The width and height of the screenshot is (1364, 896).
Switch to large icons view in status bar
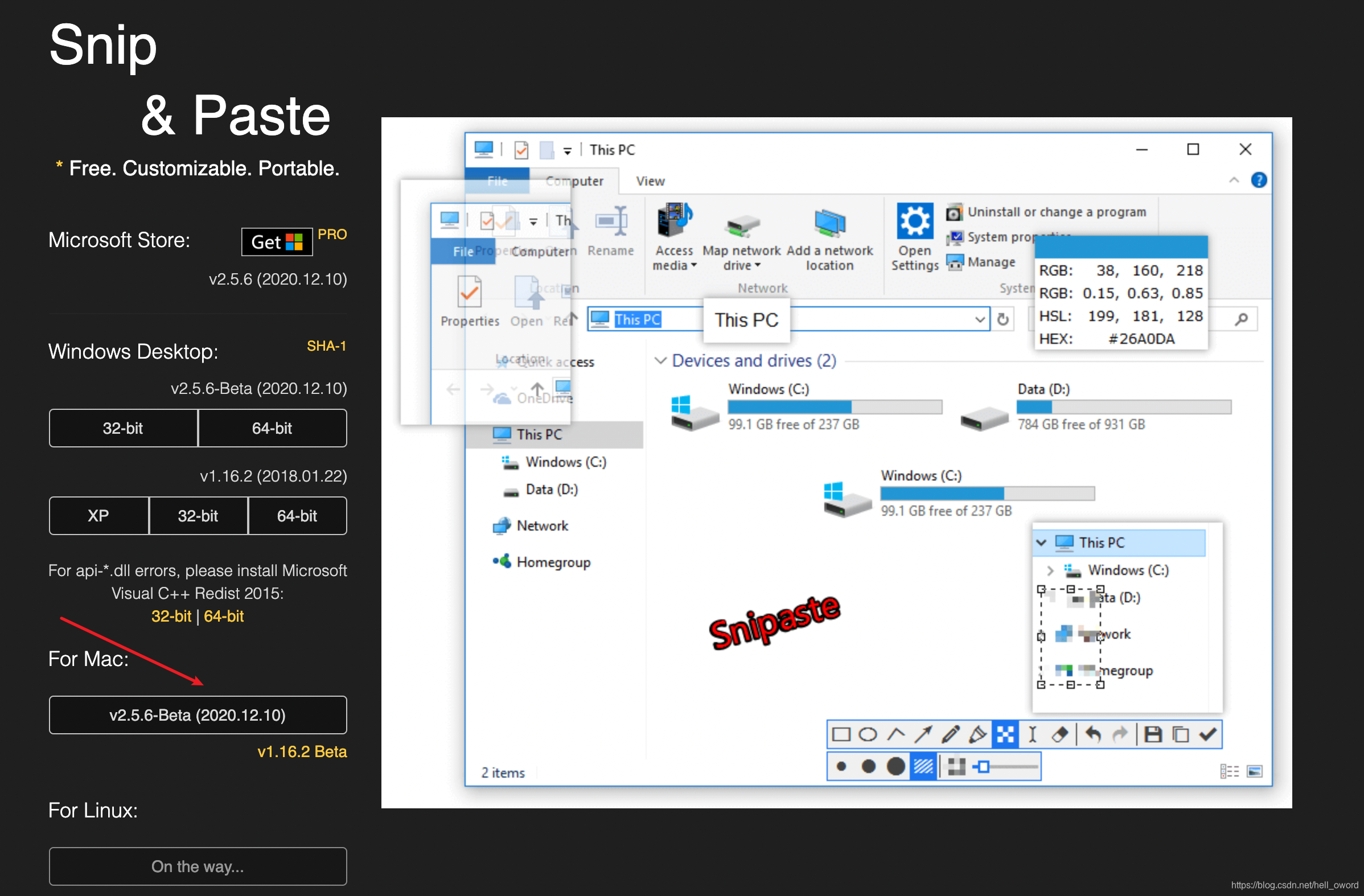1255,771
